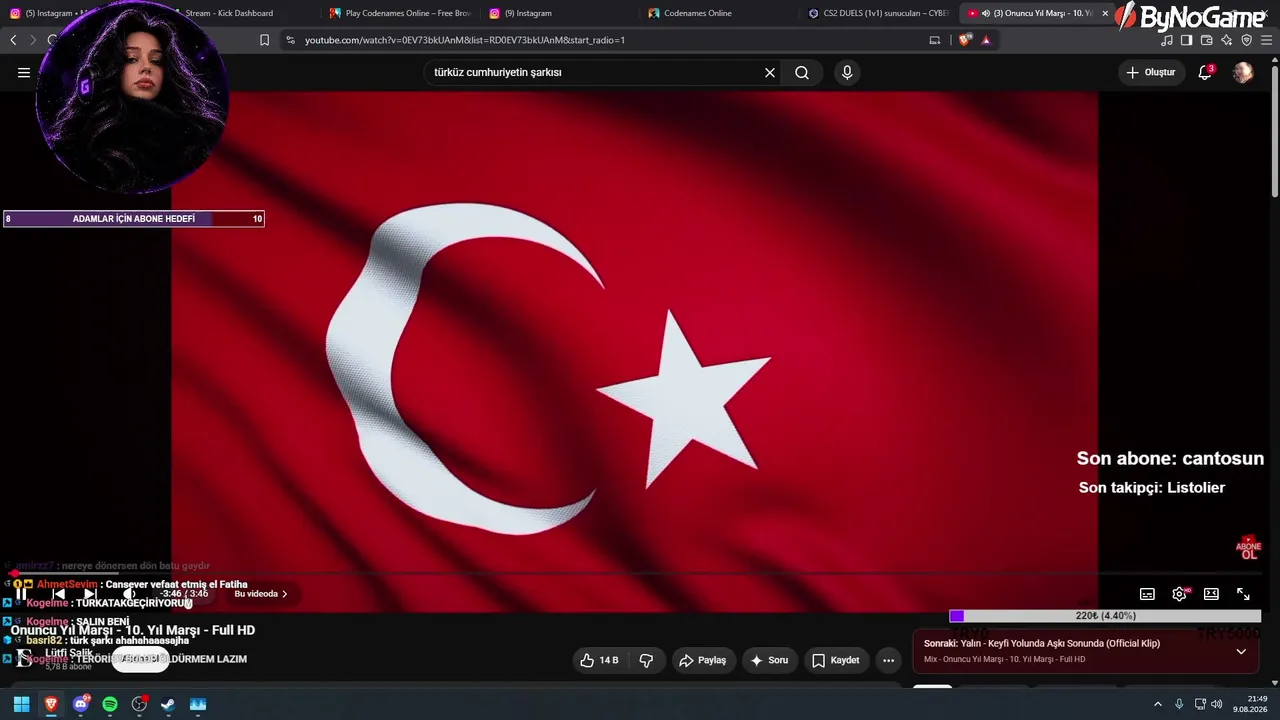Start voice search with the microphone
This screenshot has width=1280, height=720.
point(847,72)
